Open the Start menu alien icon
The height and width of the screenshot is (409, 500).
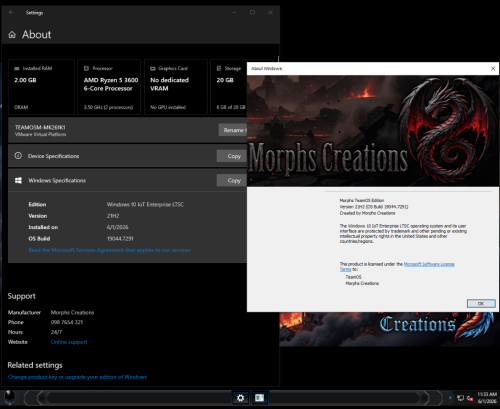(x=10, y=398)
